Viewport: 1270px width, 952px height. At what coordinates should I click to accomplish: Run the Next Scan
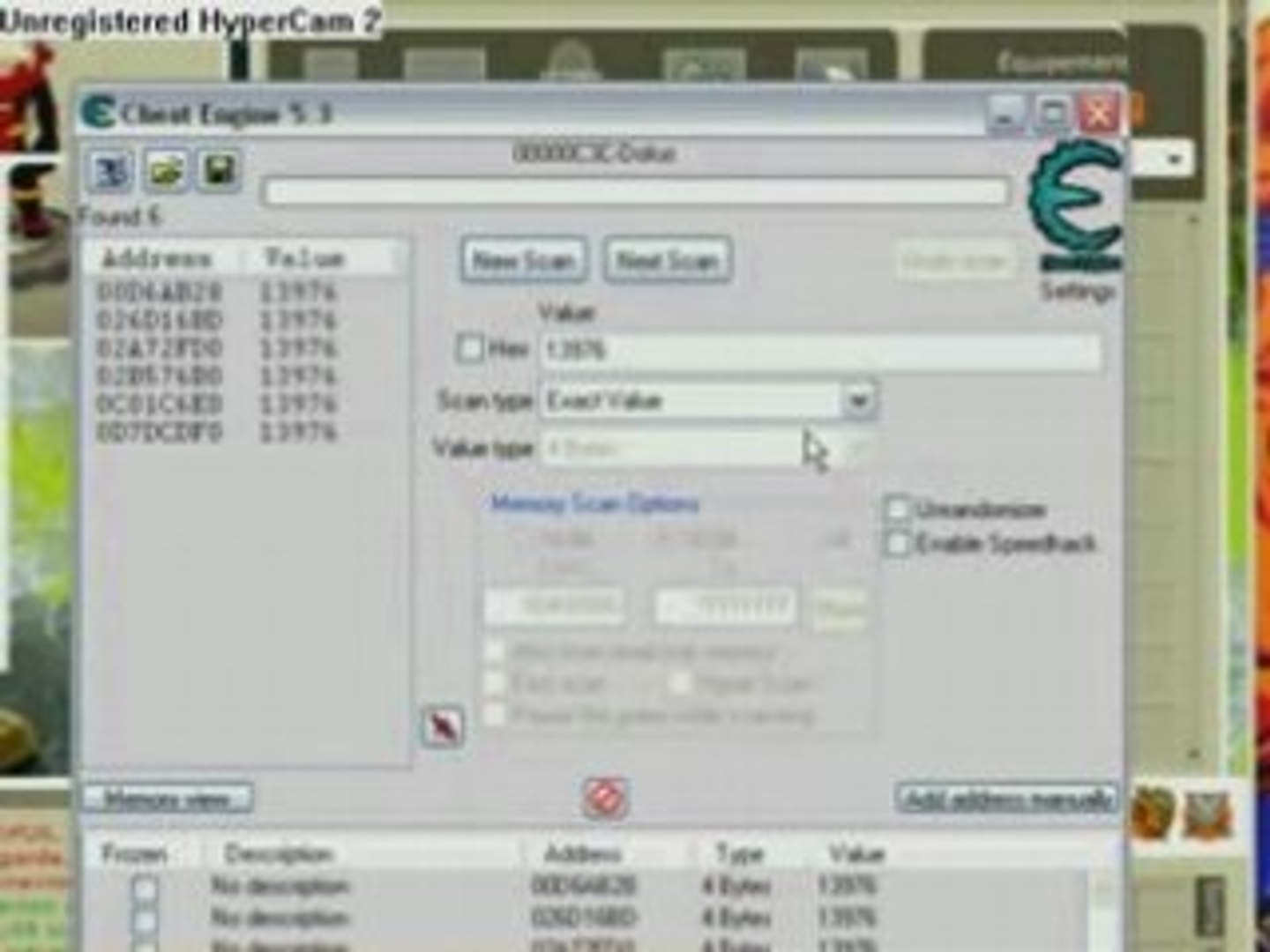tap(668, 261)
